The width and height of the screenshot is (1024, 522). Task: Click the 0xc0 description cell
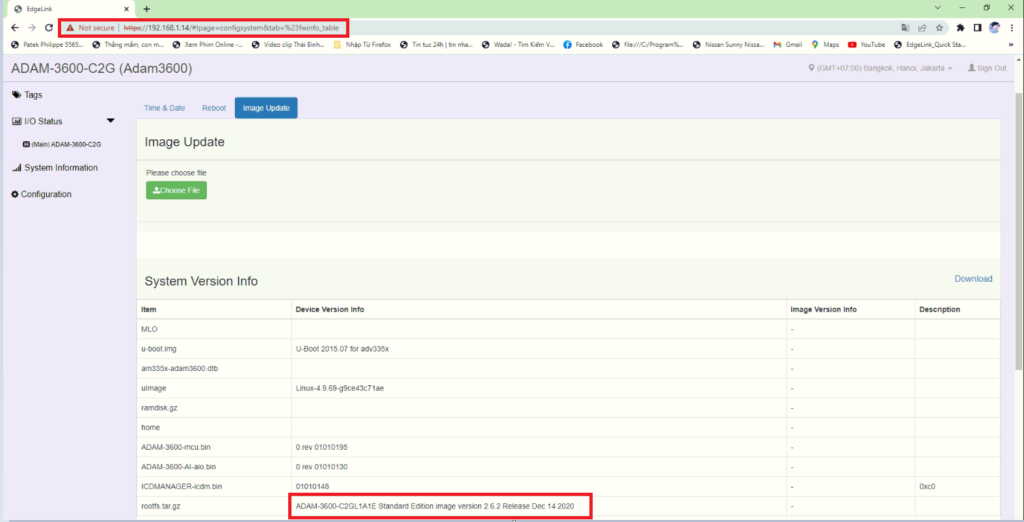pyautogui.click(x=926, y=487)
